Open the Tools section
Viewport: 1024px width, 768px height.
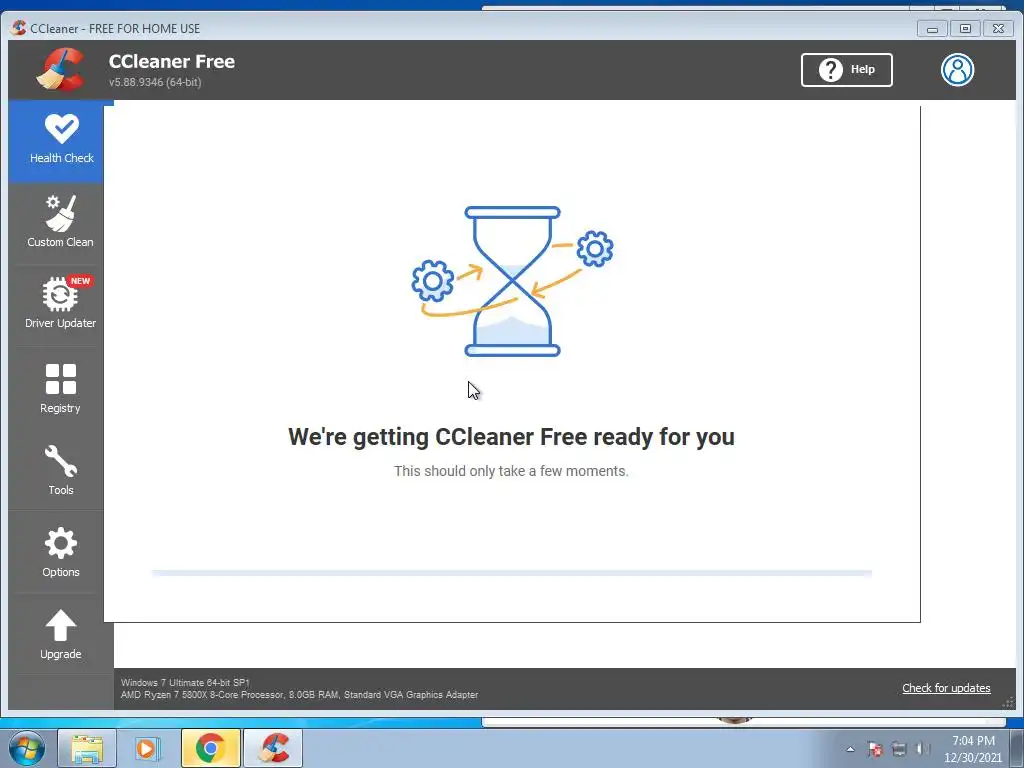pyautogui.click(x=60, y=470)
